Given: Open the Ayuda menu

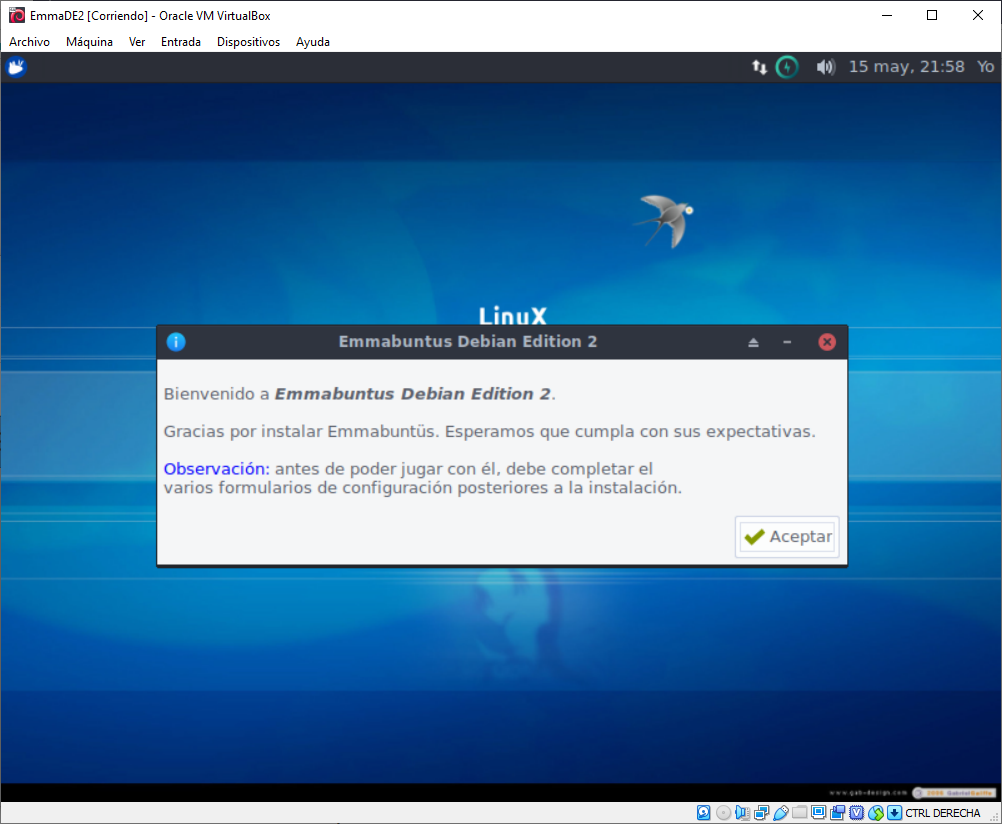Looking at the screenshot, I should [313, 42].
